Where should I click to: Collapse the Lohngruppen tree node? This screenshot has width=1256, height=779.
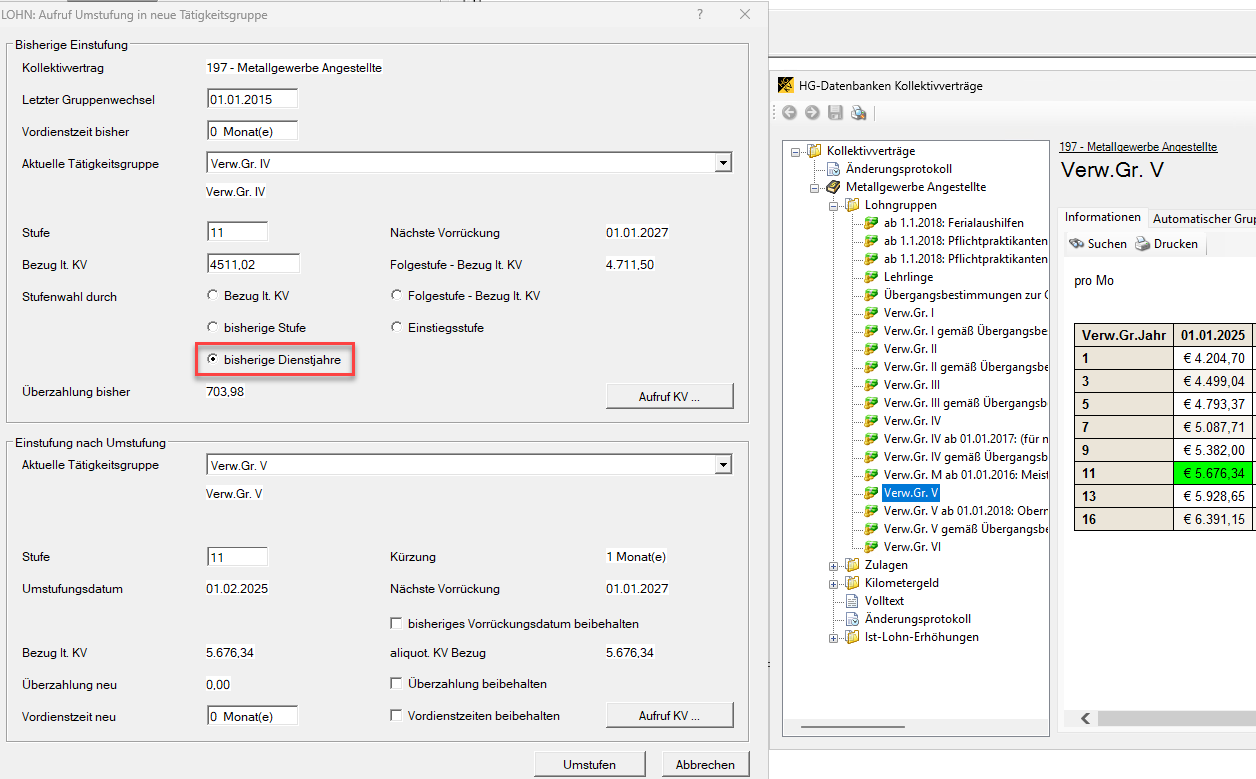click(834, 205)
